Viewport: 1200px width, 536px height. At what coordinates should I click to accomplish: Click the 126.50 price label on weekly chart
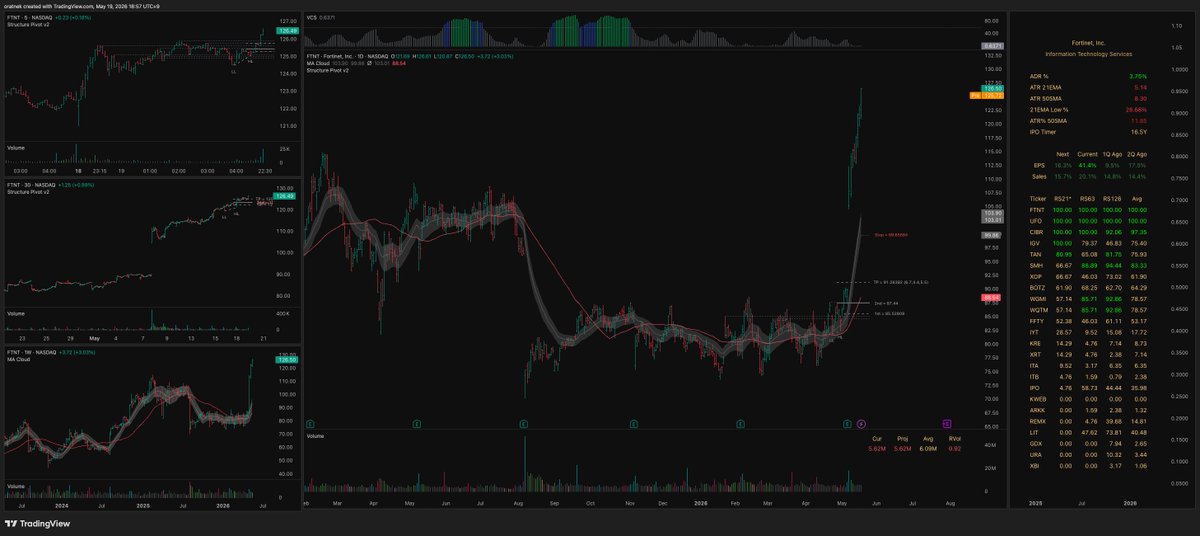(286, 360)
